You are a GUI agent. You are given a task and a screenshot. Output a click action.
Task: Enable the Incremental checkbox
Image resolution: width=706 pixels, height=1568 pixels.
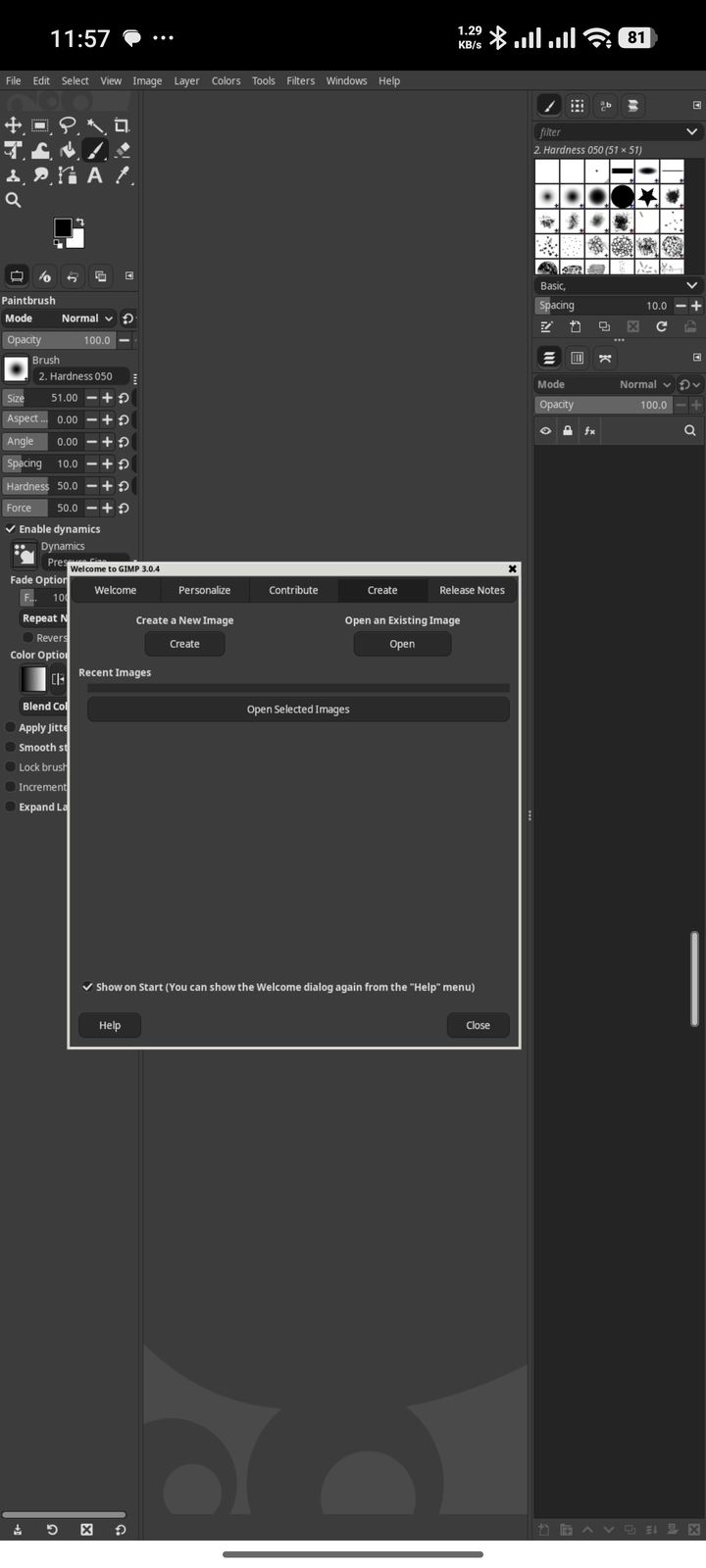[11, 787]
